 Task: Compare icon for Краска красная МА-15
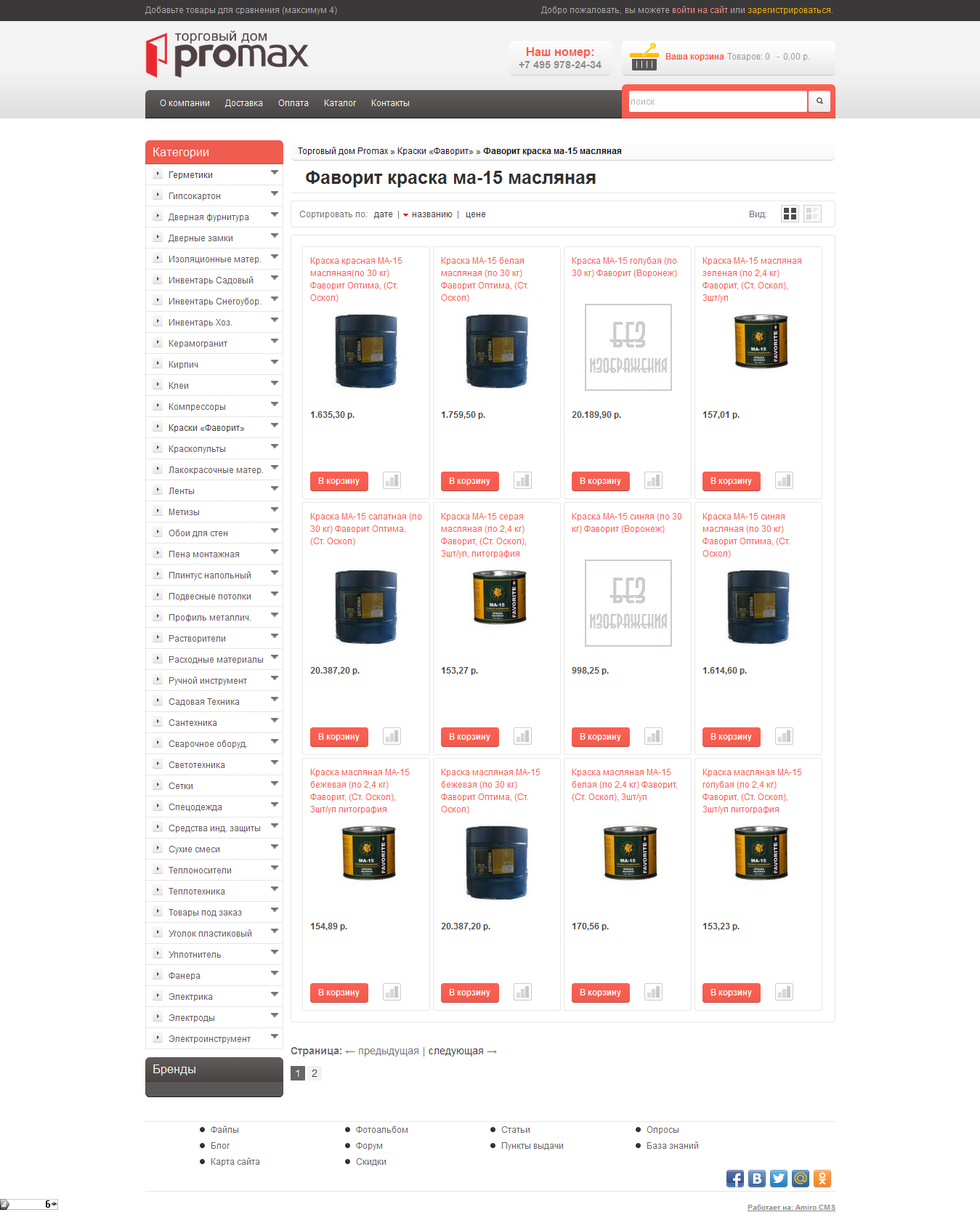point(392,480)
